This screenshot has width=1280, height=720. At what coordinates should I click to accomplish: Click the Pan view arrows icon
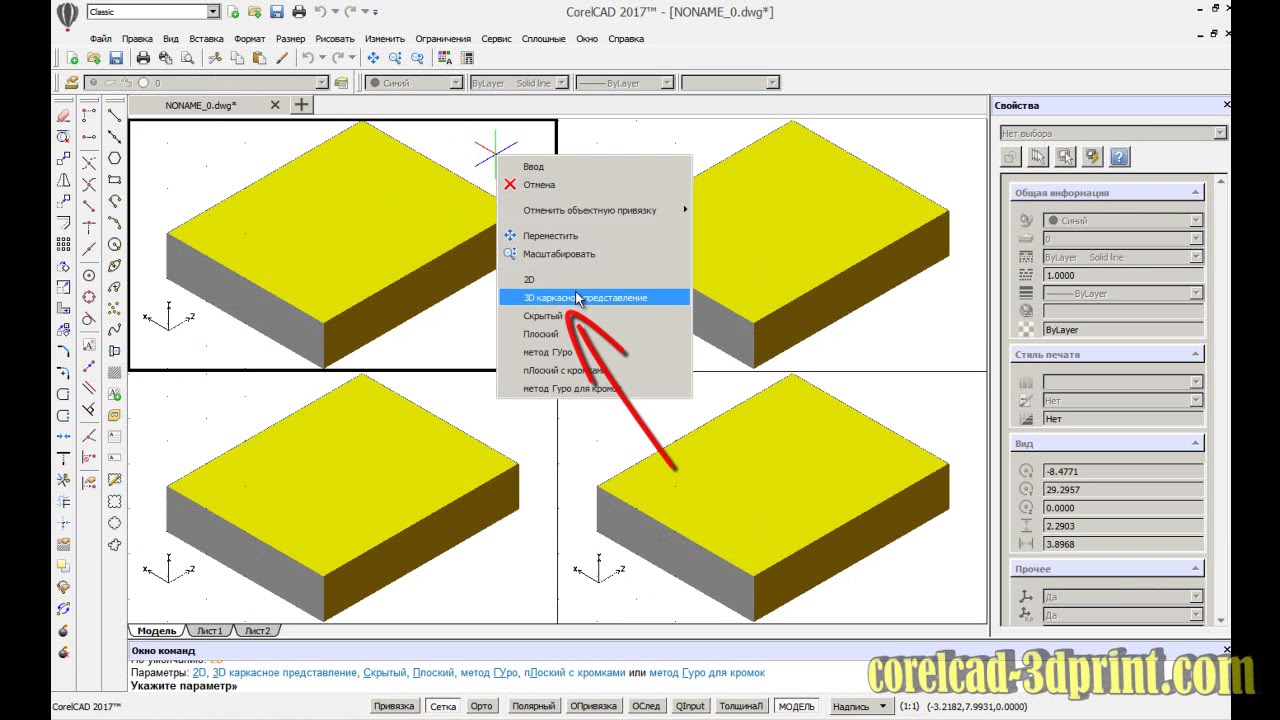tap(375, 58)
